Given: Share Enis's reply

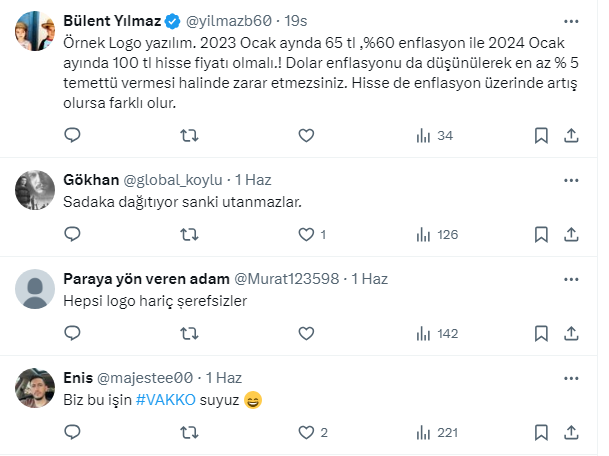Looking at the screenshot, I should pos(571,432).
